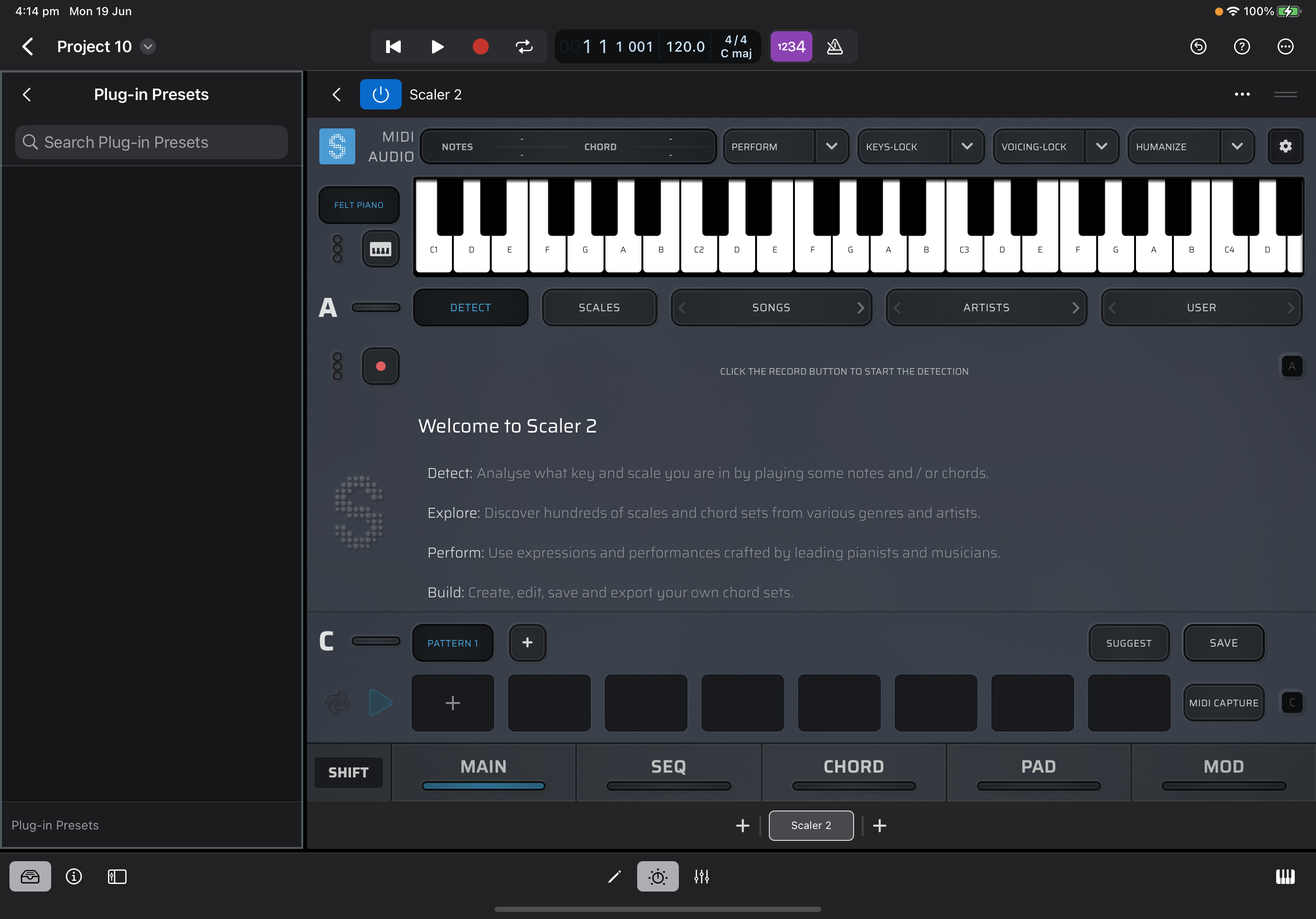Expand the HUMANIZE dropdown arrow
Image resolution: width=1316 pixels, height=919 pixels.
(x=1237, y=147)
